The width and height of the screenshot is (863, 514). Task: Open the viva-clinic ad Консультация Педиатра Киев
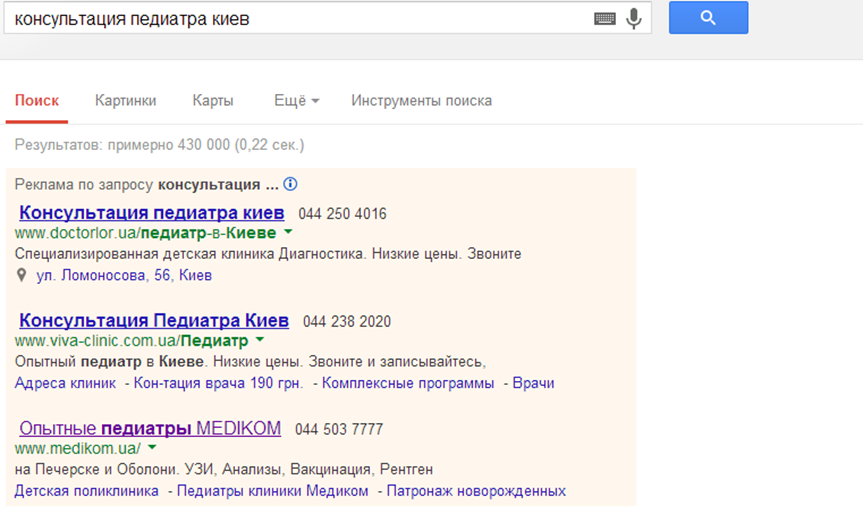[154, 321]
